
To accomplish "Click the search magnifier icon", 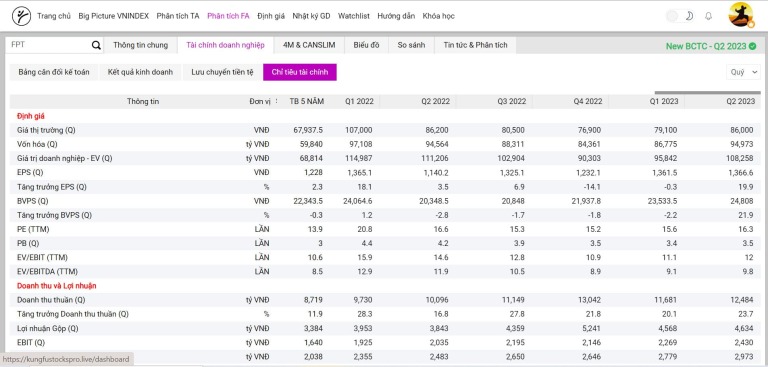I will [96, 45].
